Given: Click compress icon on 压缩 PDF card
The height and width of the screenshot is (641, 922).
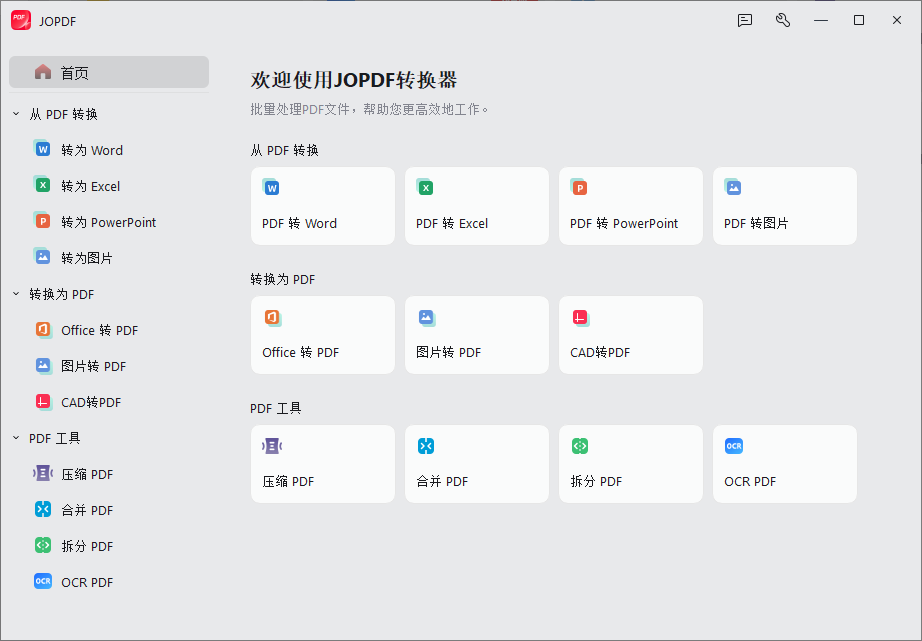Looking at the screenshot, I should pos(272,446).
